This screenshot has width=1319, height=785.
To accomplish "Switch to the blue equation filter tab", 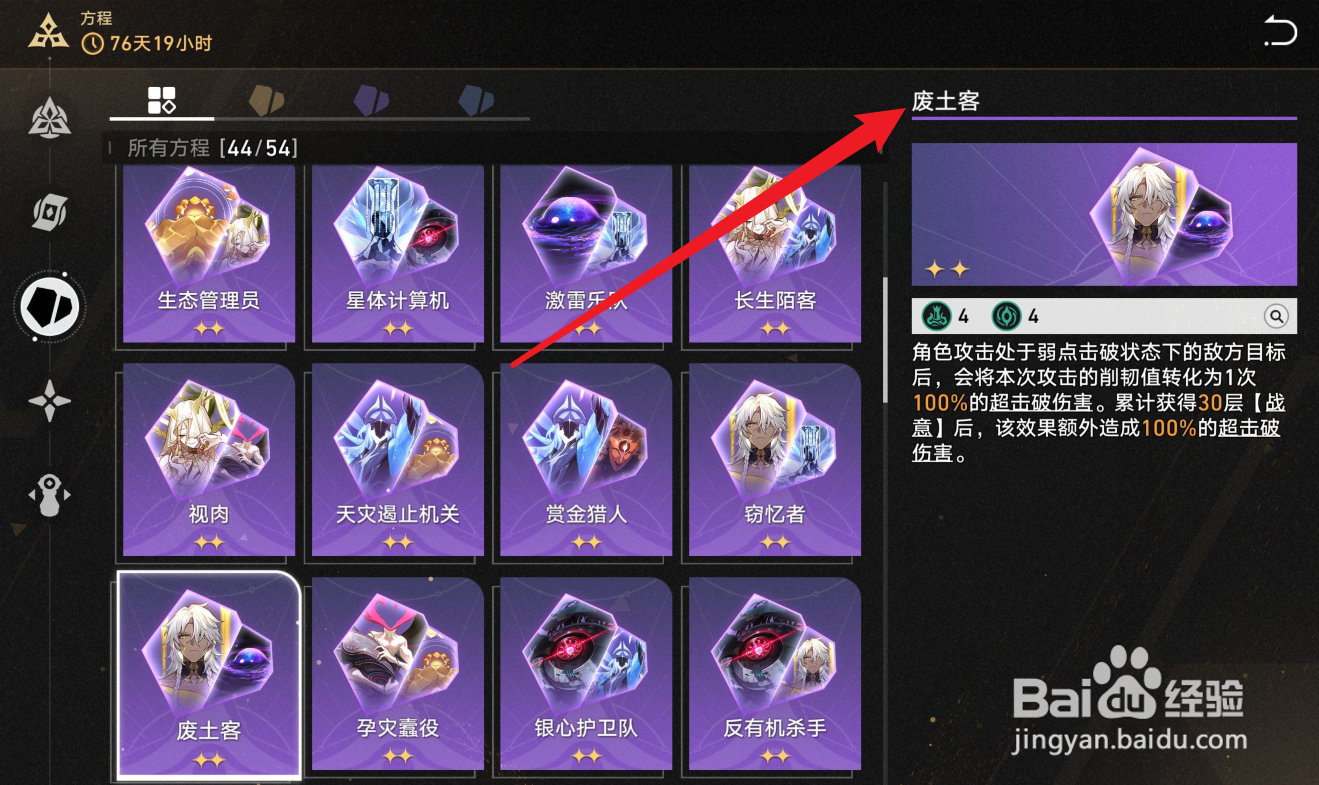I will click(477, 99).
